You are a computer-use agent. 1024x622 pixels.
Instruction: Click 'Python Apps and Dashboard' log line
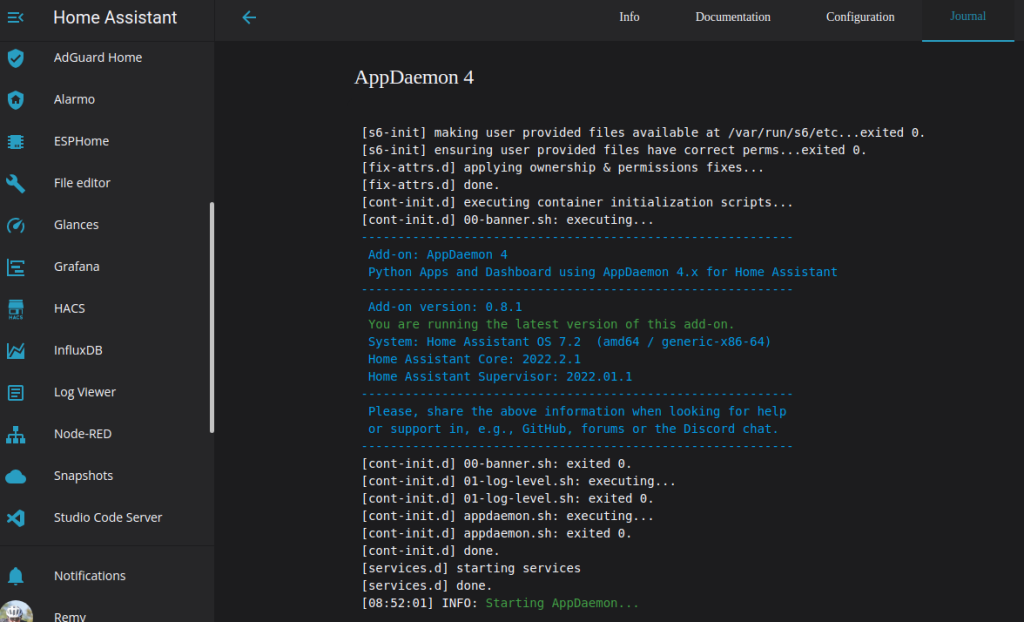tap(602, 272)
